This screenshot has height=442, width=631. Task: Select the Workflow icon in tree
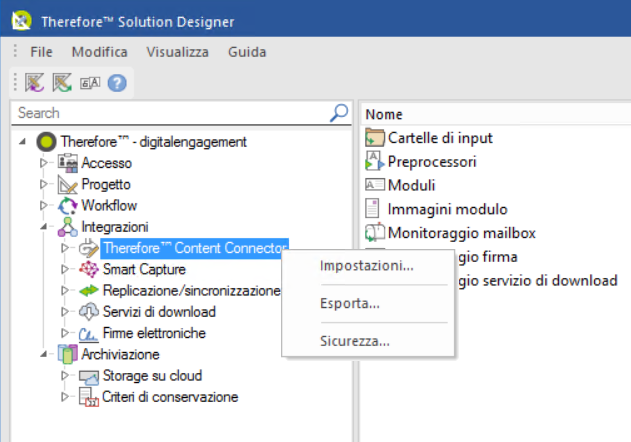click(67, 205)
